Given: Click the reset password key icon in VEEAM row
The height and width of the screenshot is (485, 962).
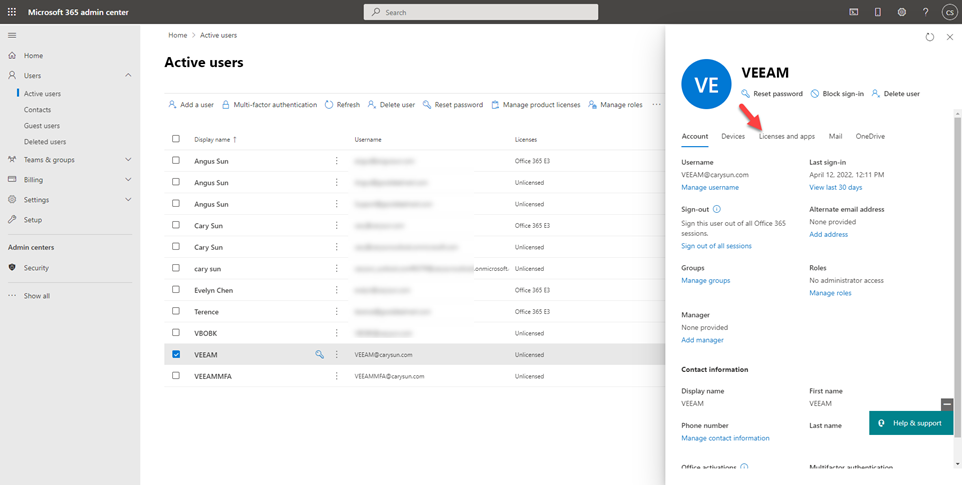Looking at the screenshot, I should click(319, 354).
